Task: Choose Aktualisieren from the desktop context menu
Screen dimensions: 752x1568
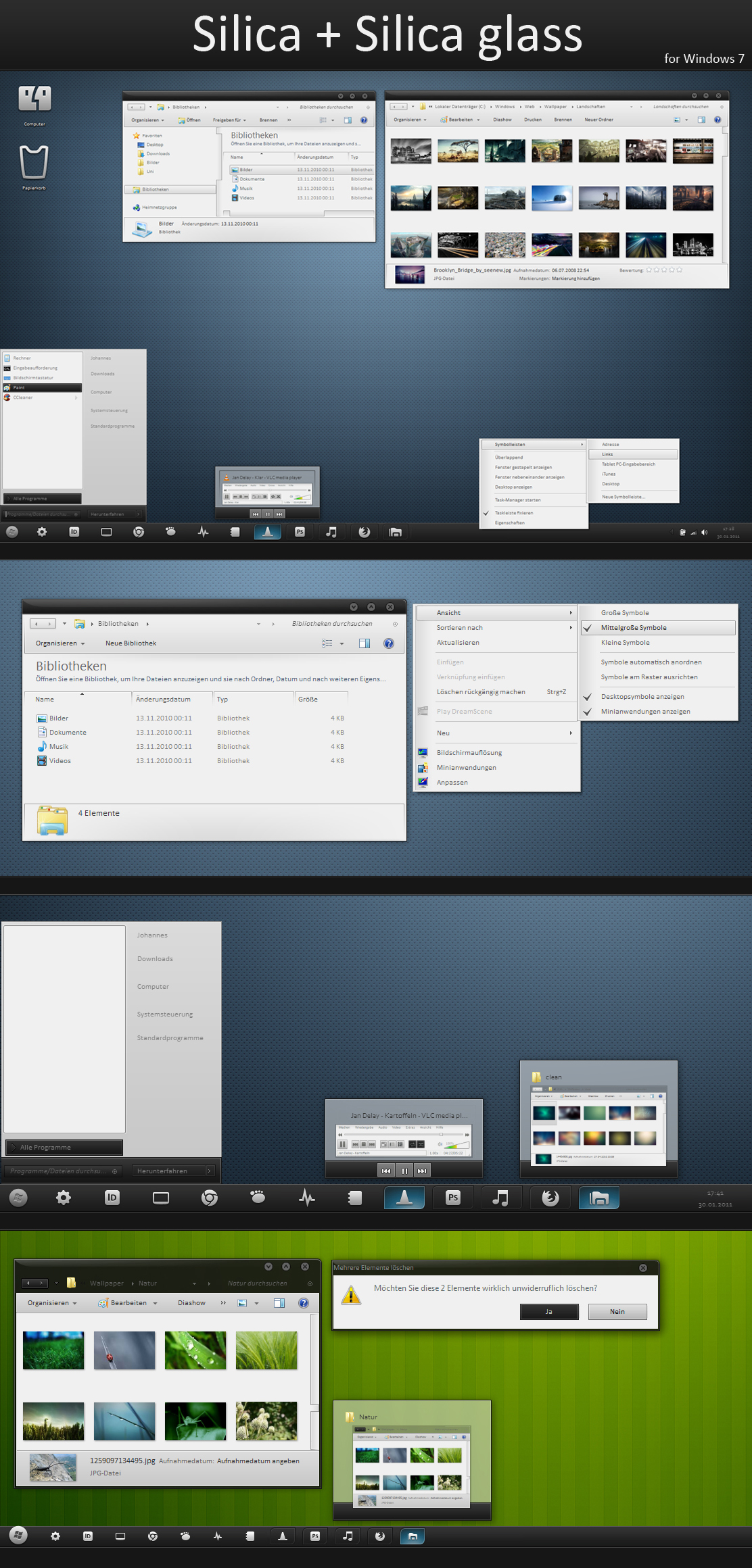Action: (496, 643)
